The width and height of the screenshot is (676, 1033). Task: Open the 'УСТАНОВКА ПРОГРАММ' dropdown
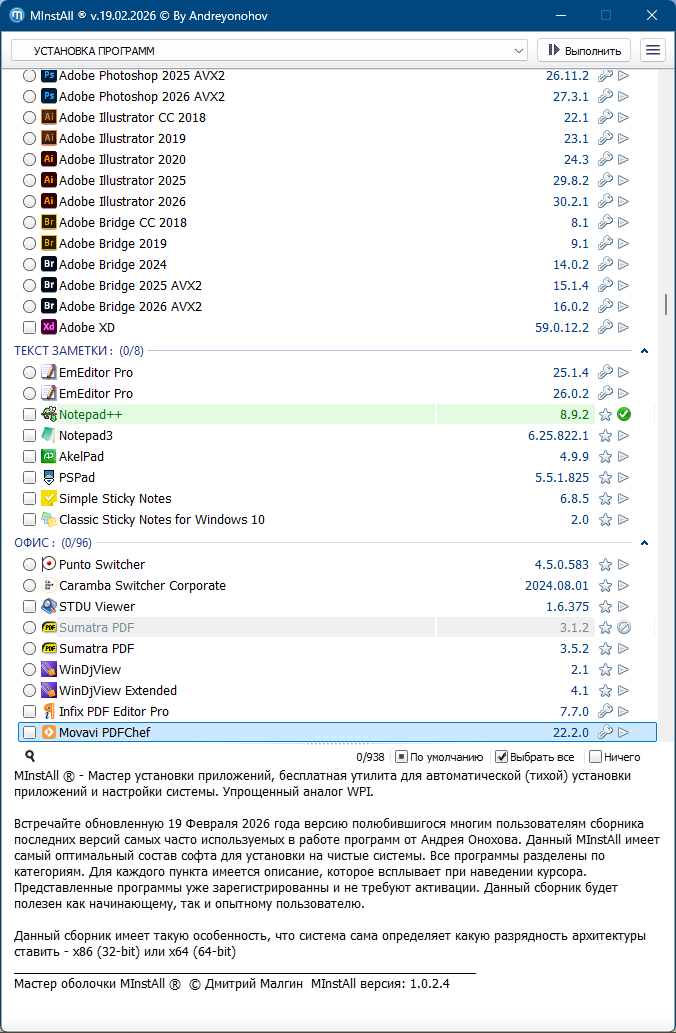click(x=269, y=50)
